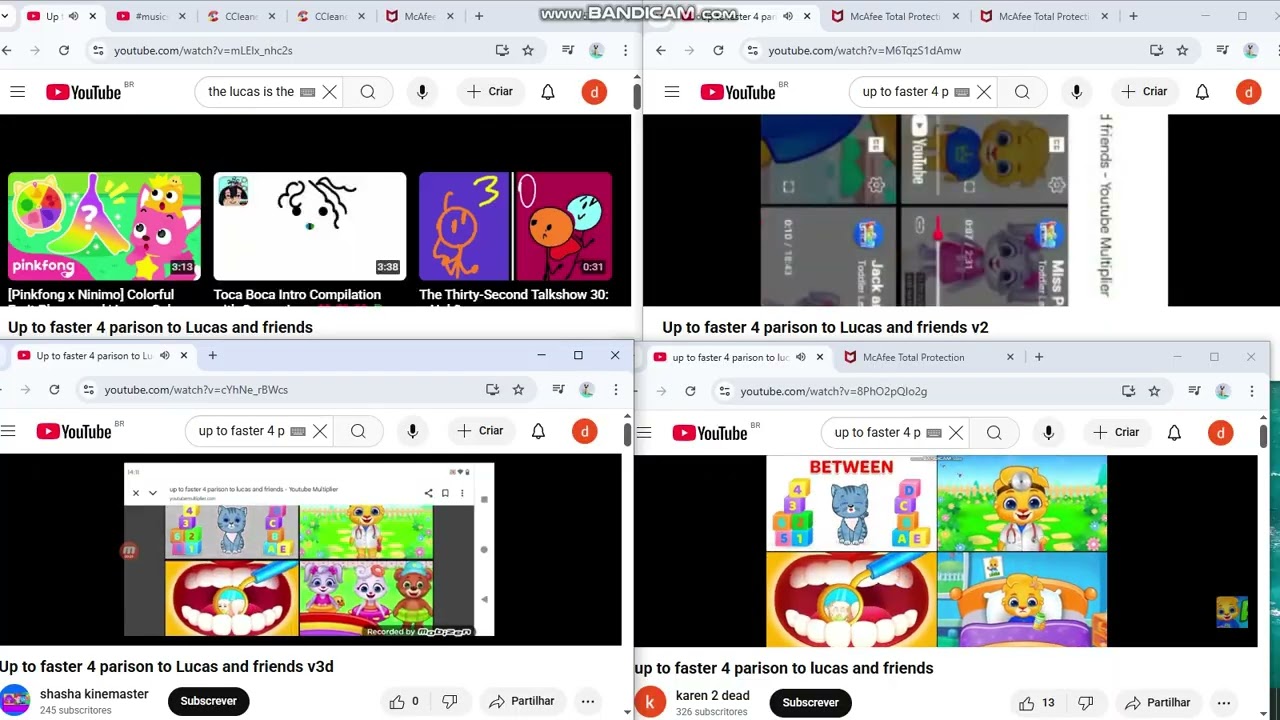Click the page scrollbar in the mLElx_nhc2s window
The height and width of the screenshot is (720, 1280).
(636, 96)
